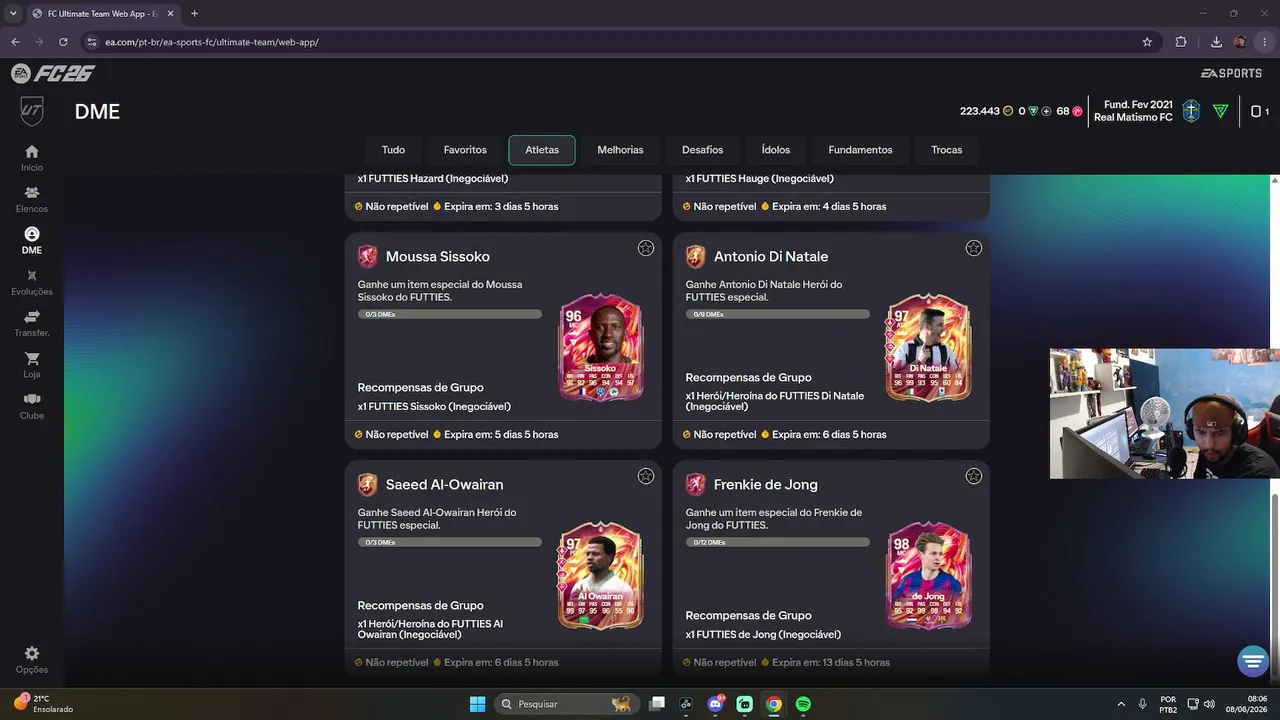Click the UT shield logo
Image resolution: width=1280 pixels, height=720 pixels.
[32, 111]
